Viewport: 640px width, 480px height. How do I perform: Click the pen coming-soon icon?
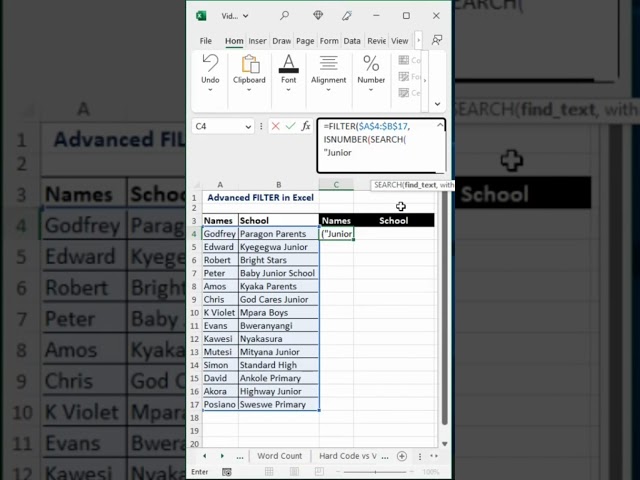pos(347,16)
